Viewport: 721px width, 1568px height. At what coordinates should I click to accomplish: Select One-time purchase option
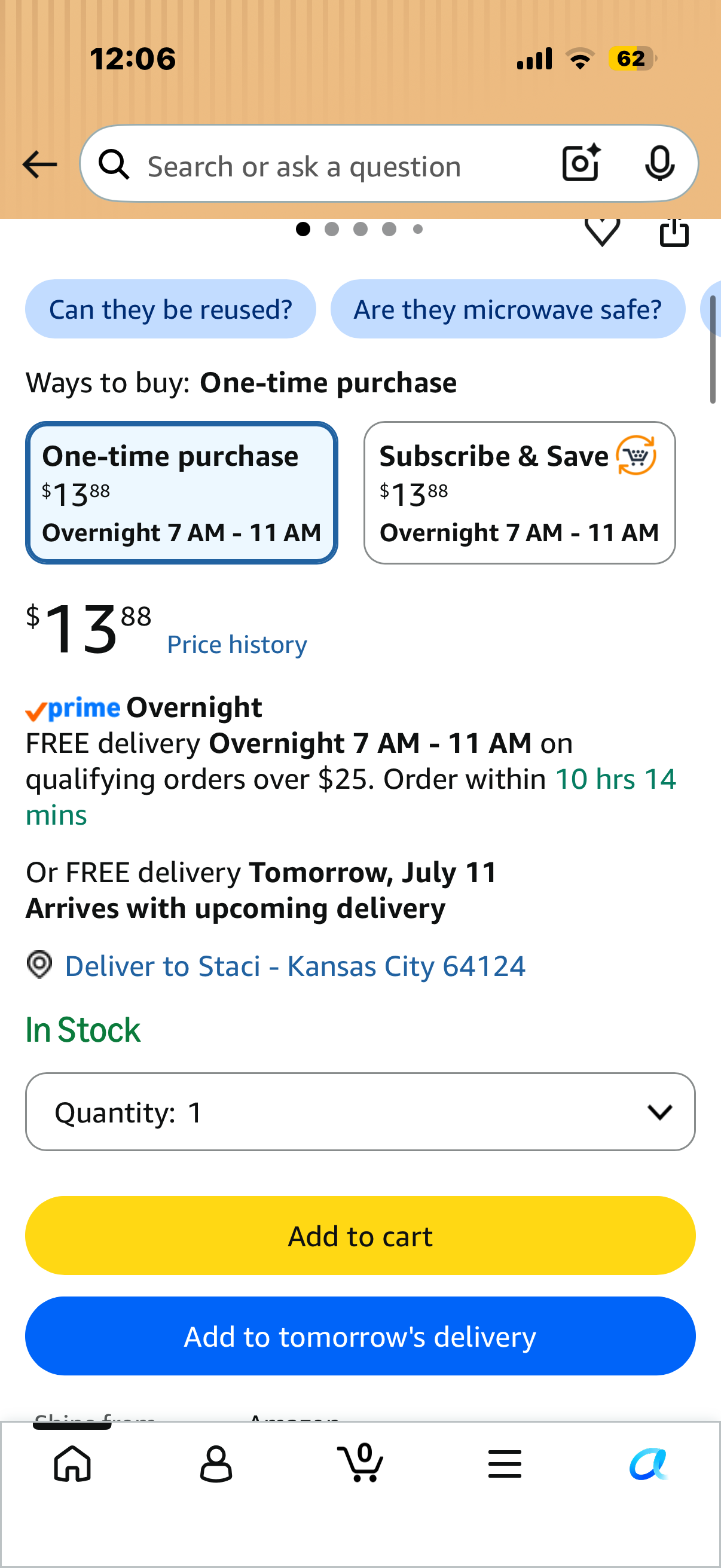pyautogui.click(x=181, y=492)
